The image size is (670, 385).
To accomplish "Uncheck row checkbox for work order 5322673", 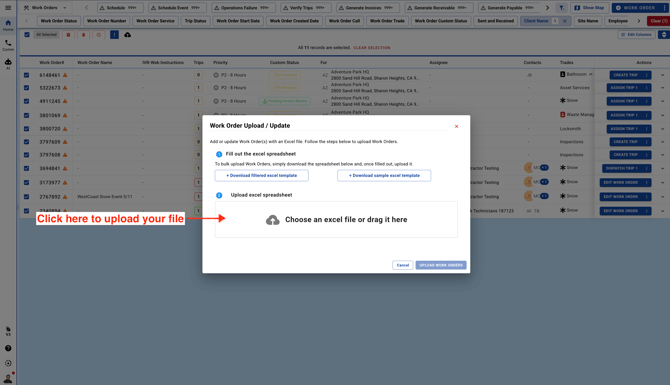I will (26, 88).
